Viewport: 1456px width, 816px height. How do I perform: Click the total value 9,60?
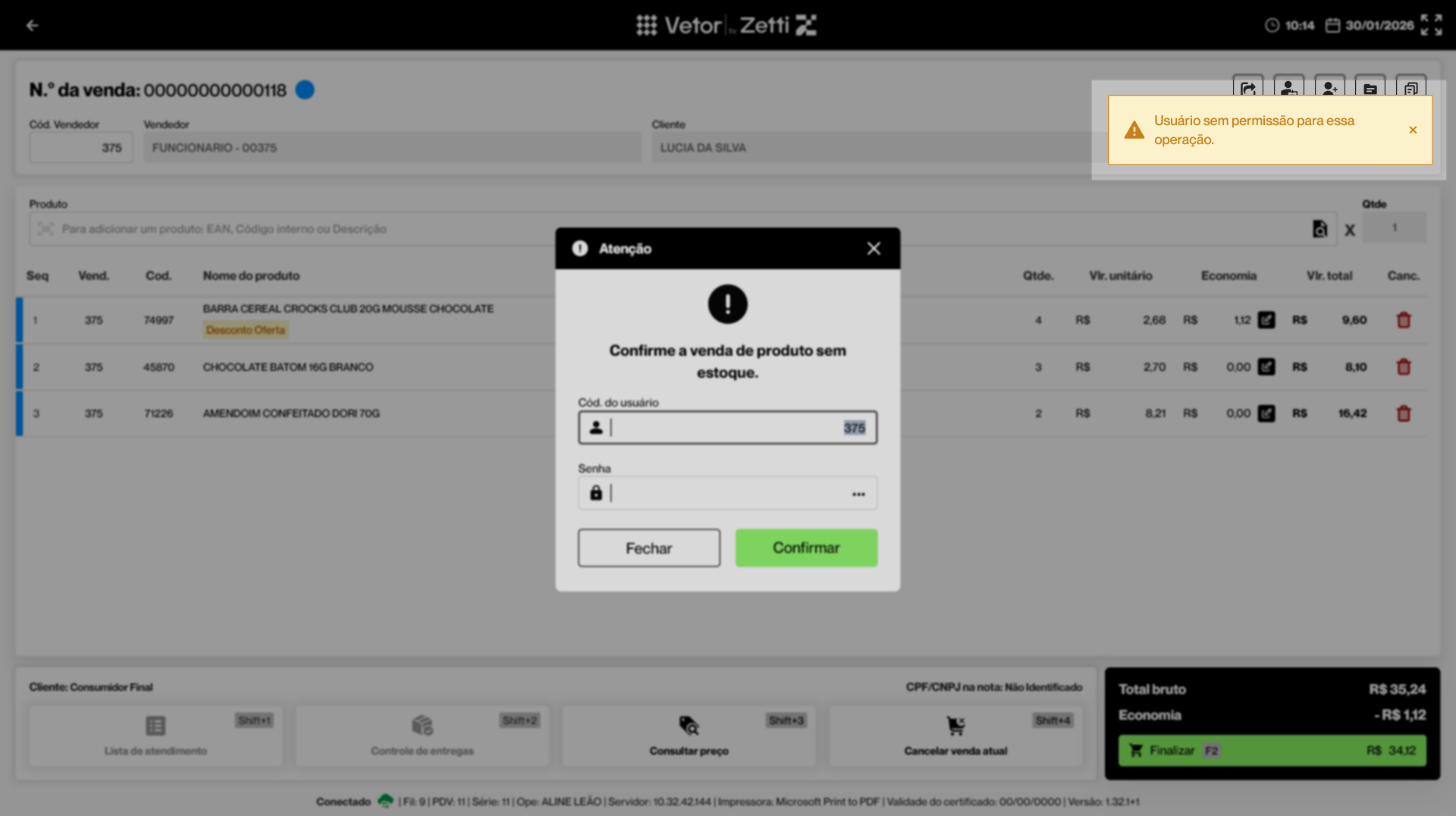(x=1354, y=320)
